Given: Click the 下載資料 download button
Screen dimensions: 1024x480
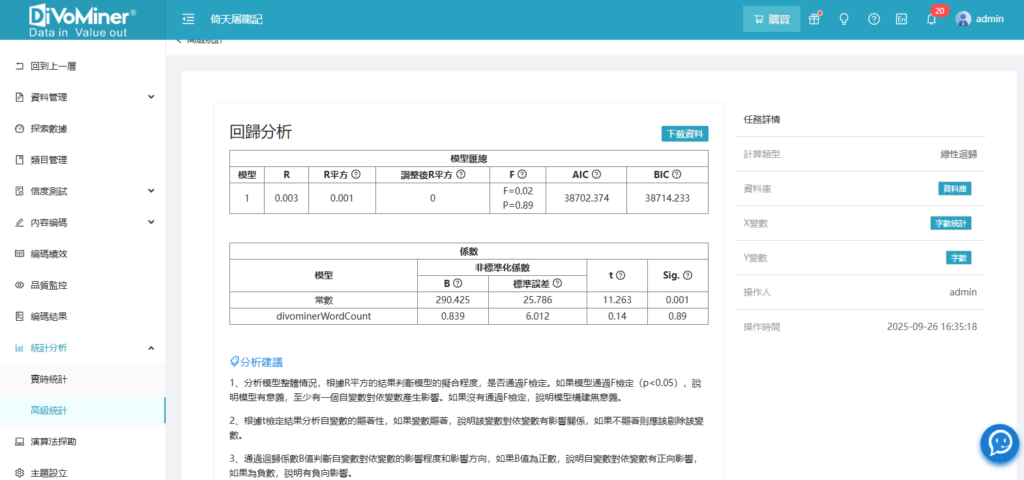Looking at the screenshot, I should [x=685, y=134].
